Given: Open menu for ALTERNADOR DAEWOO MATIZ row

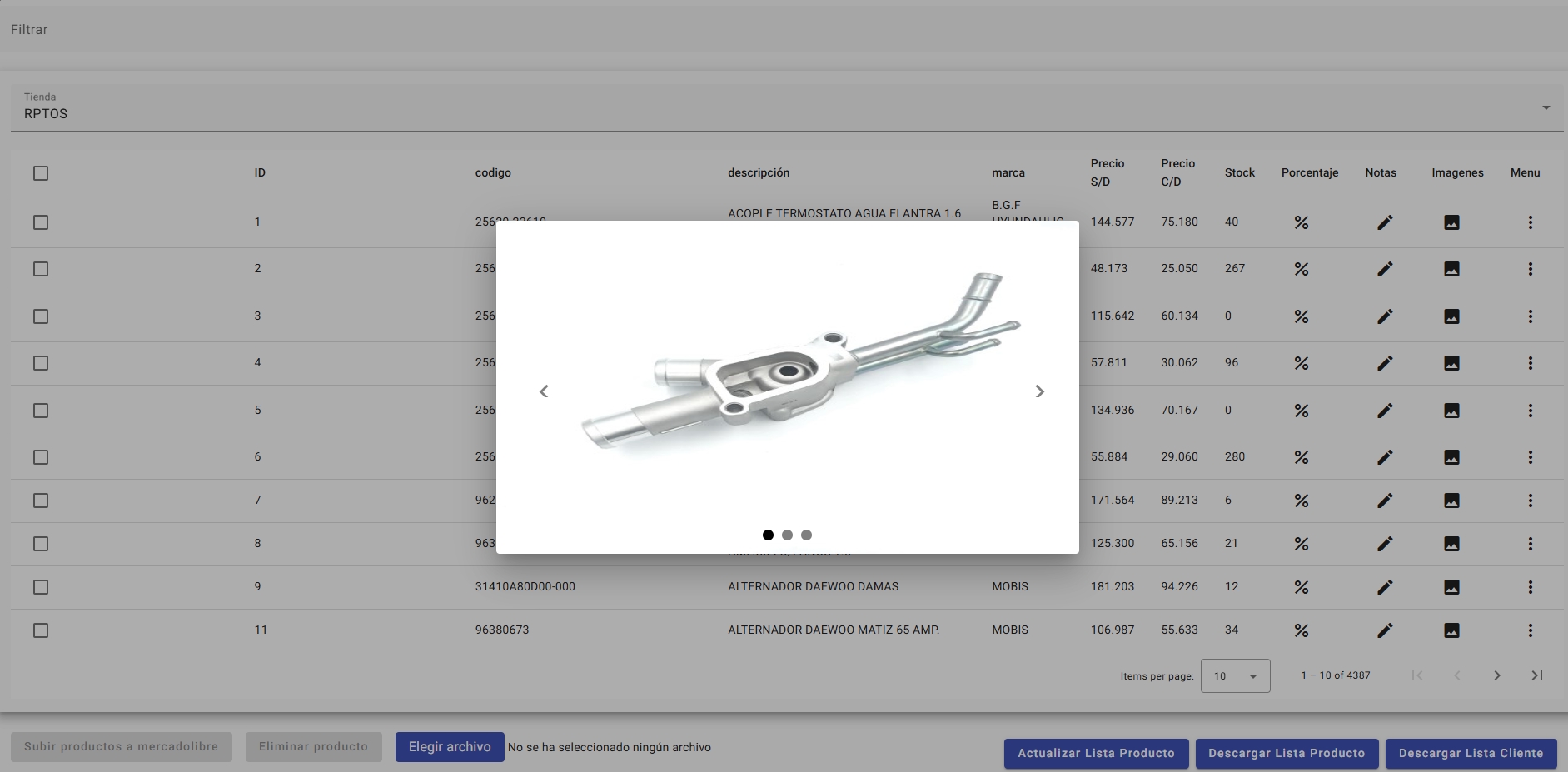Looking at the screenshot, I should [x=1530, y=630].
